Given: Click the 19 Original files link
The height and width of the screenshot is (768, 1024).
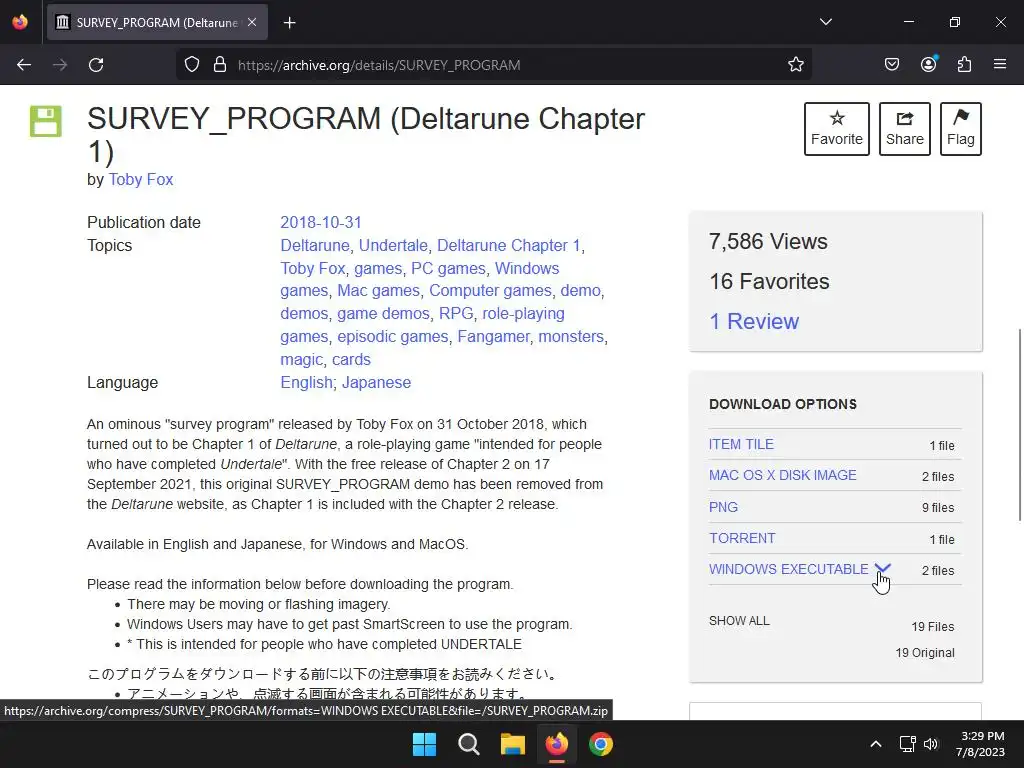Looking at the screenshot, I should (925, 653).
